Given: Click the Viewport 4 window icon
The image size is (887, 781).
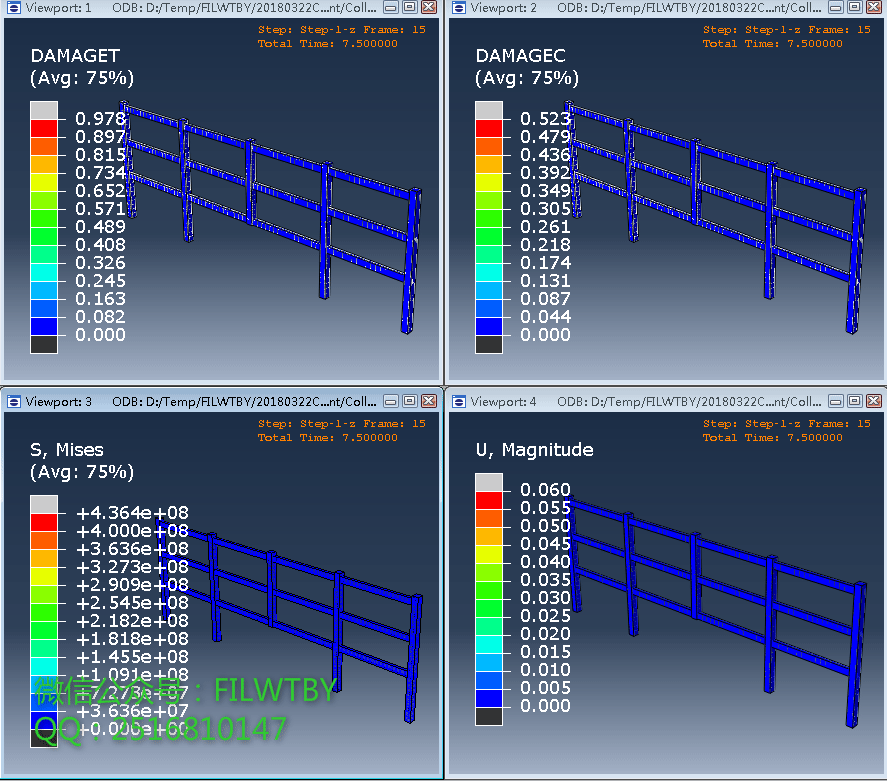Looking at the screenshot, I should click(459, 402).
